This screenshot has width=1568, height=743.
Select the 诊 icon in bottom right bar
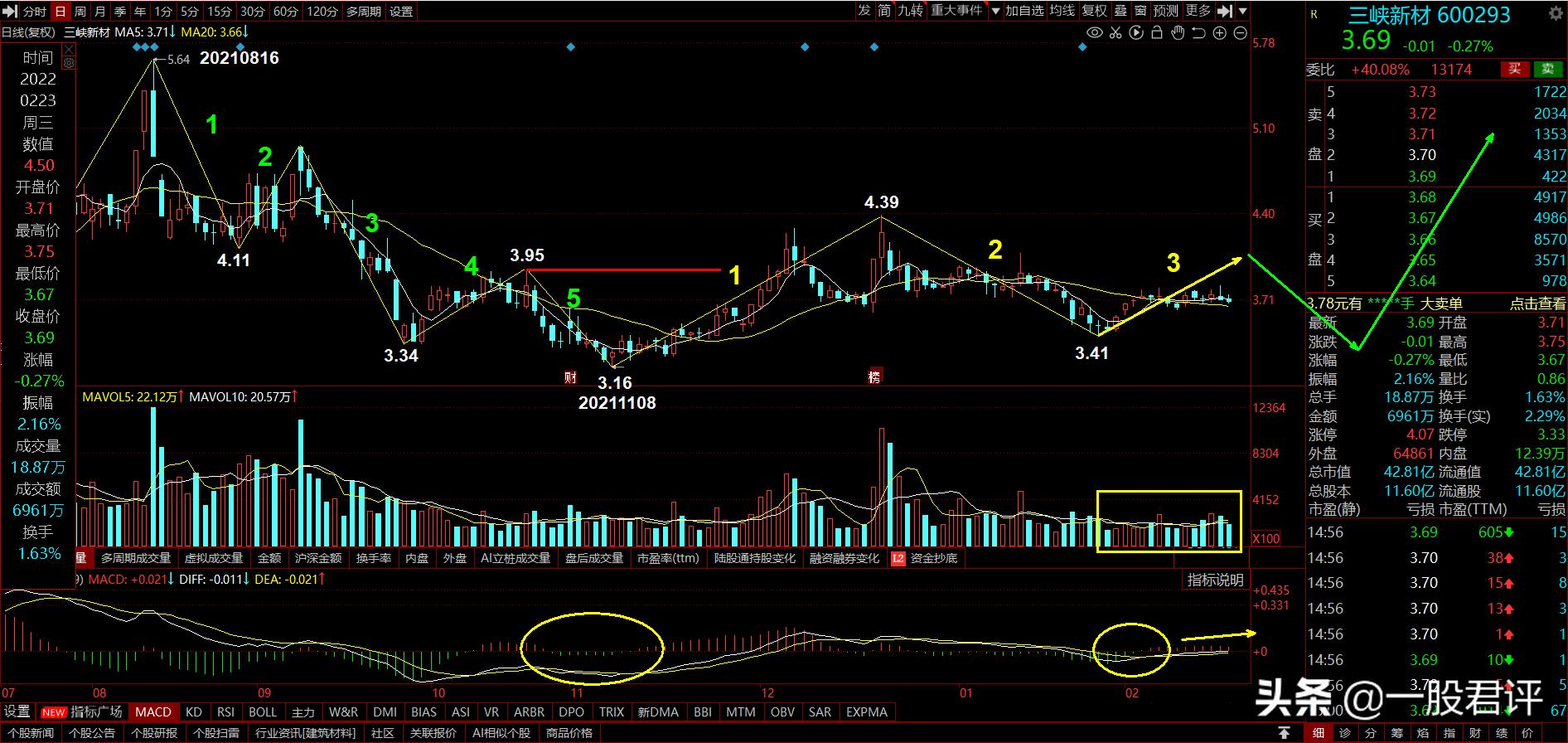[1344, 733]
